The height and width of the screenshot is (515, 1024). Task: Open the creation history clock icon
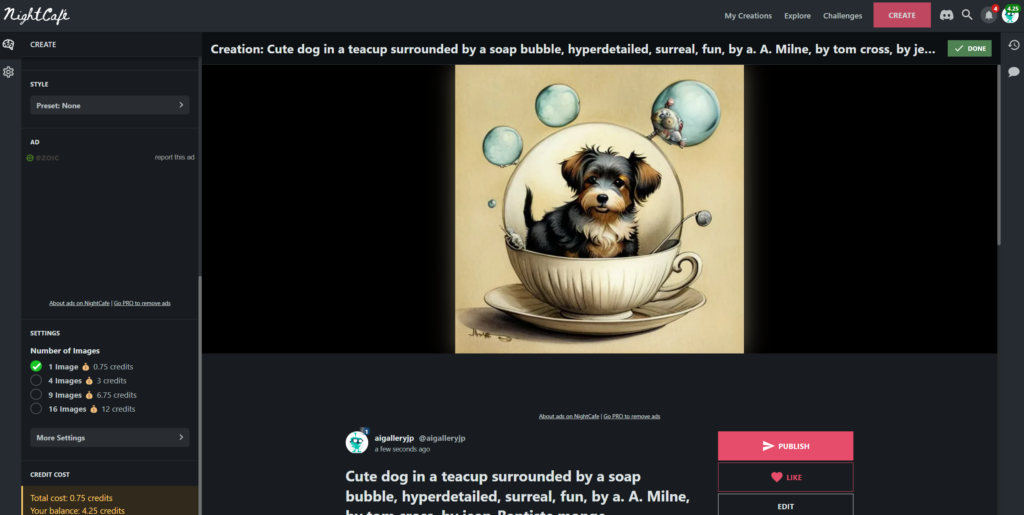[x=1014, y=45]
